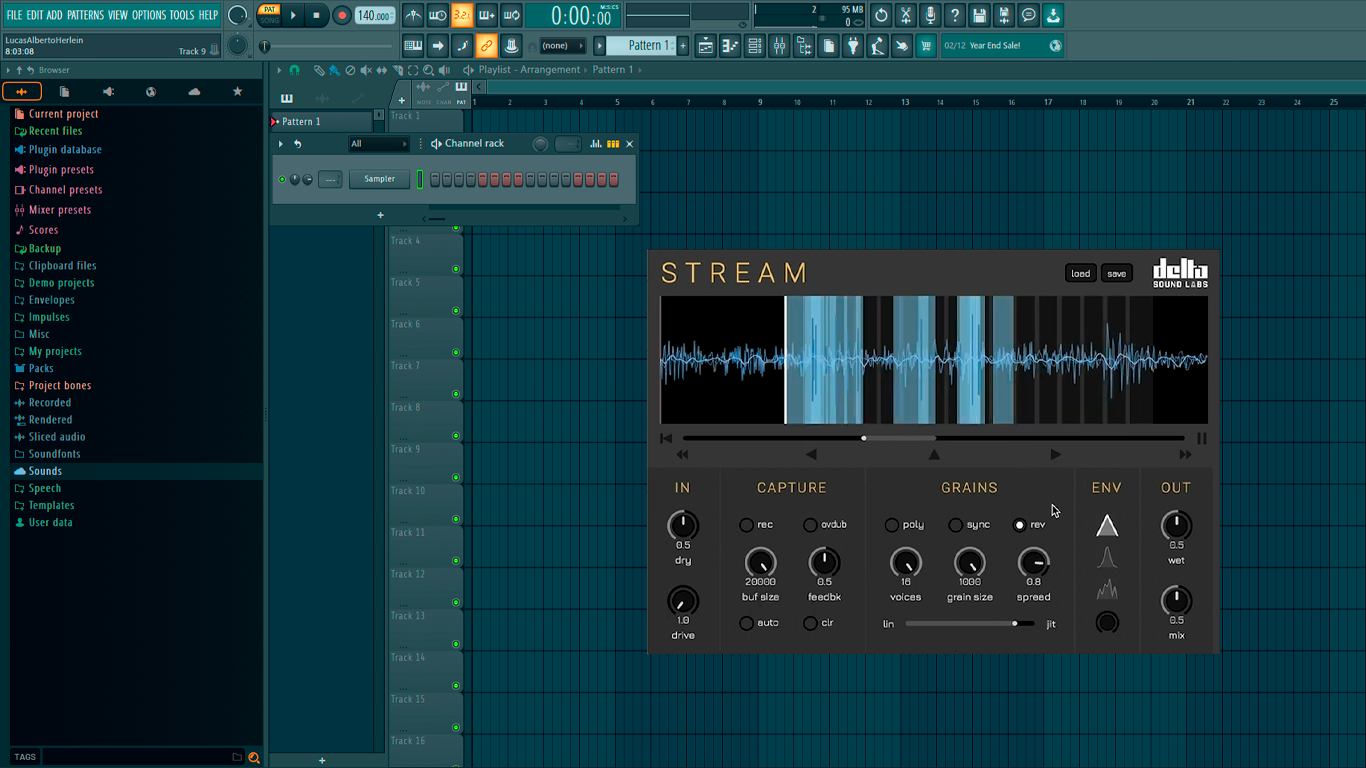Viewport: 1366px width, 768px height.
Task: Click the undo history icon
Action: pyautogui.click(x=881, y=15)
